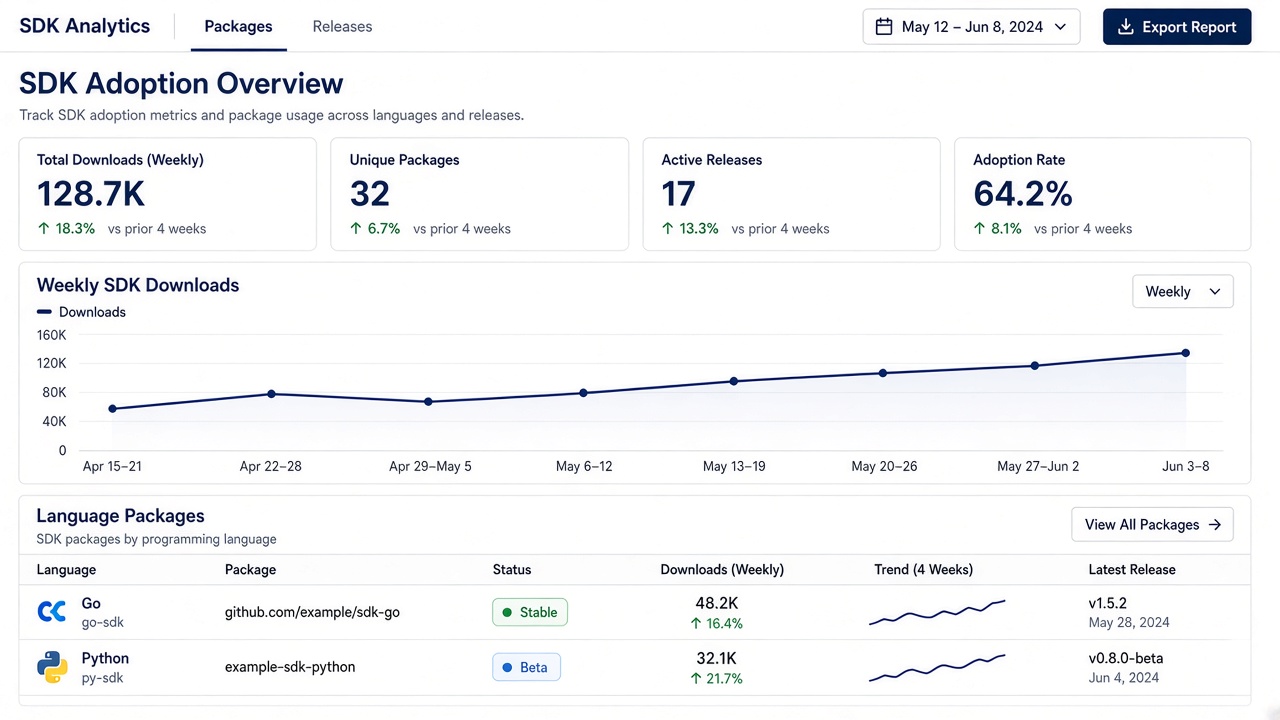Click the Beta status badge for Python

tap(526, 667)
